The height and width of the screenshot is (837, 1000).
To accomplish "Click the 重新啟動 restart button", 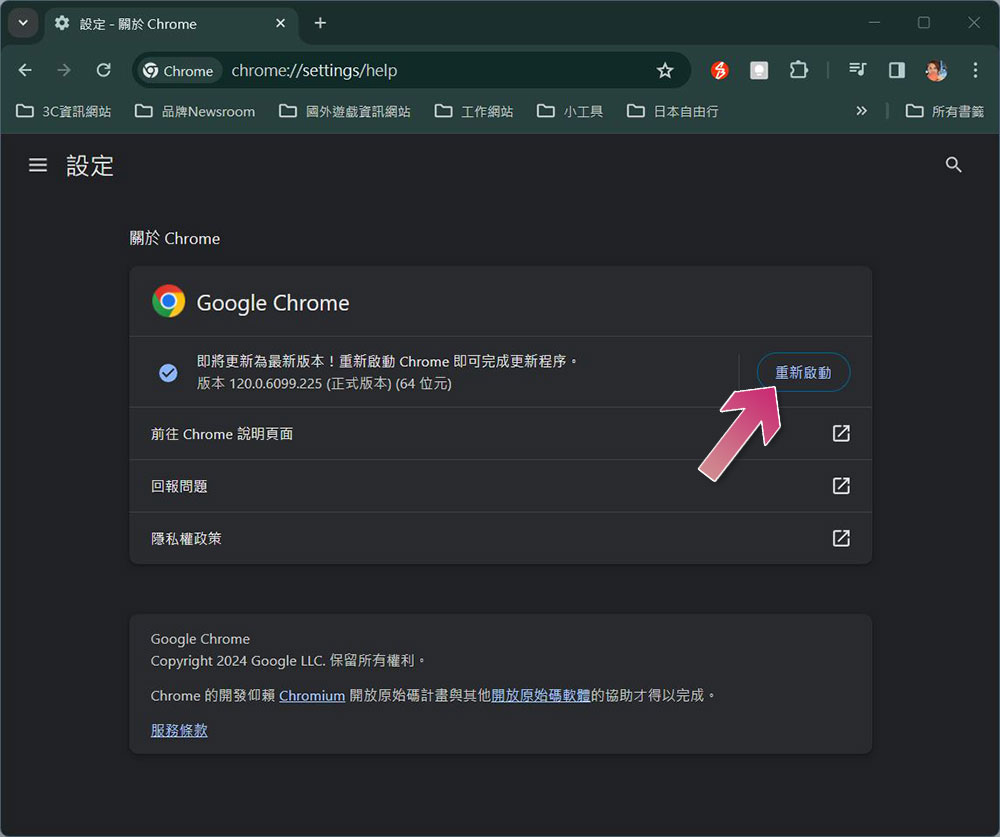I will tap(803, 371).
